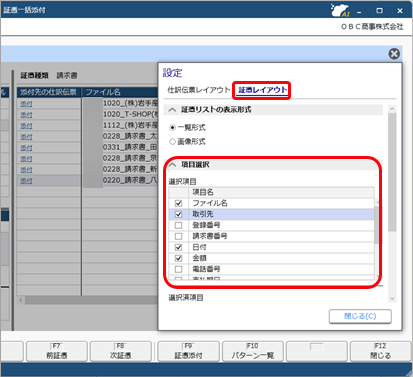Select the 一覧形式 radio button
The width and height of the screenshot is (413, 377).
[172, 127]
